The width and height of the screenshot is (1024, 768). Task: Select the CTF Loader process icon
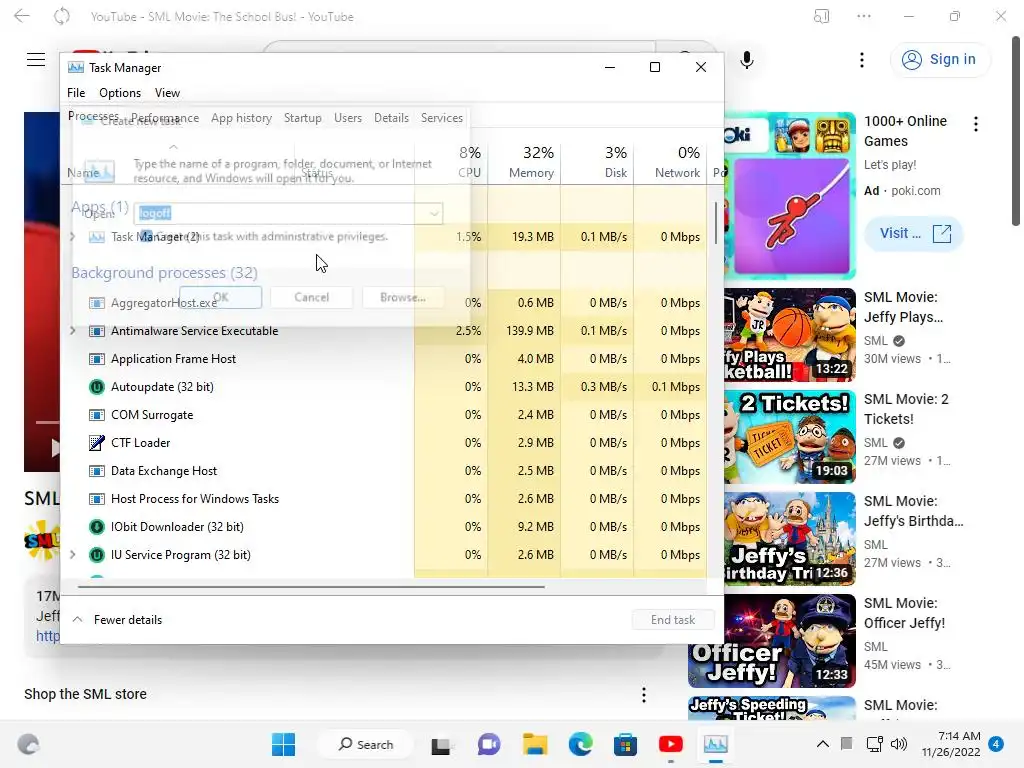tap(97, 443)
